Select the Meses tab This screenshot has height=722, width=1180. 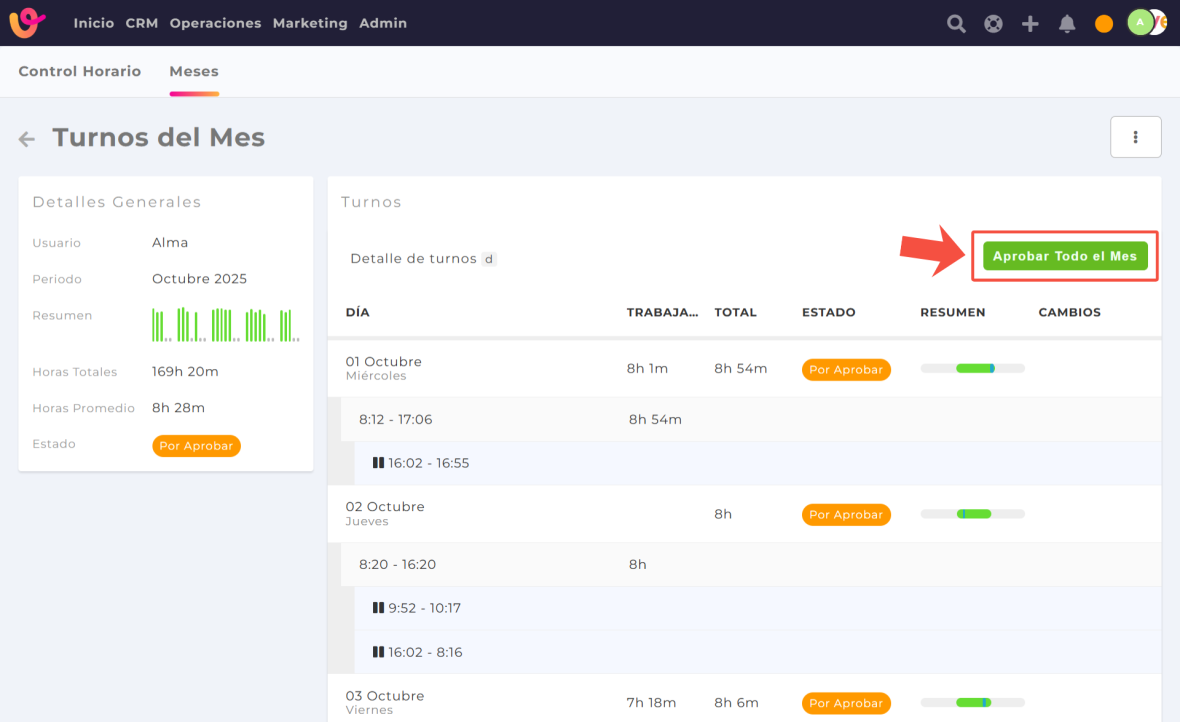click(x=194, y=71)
